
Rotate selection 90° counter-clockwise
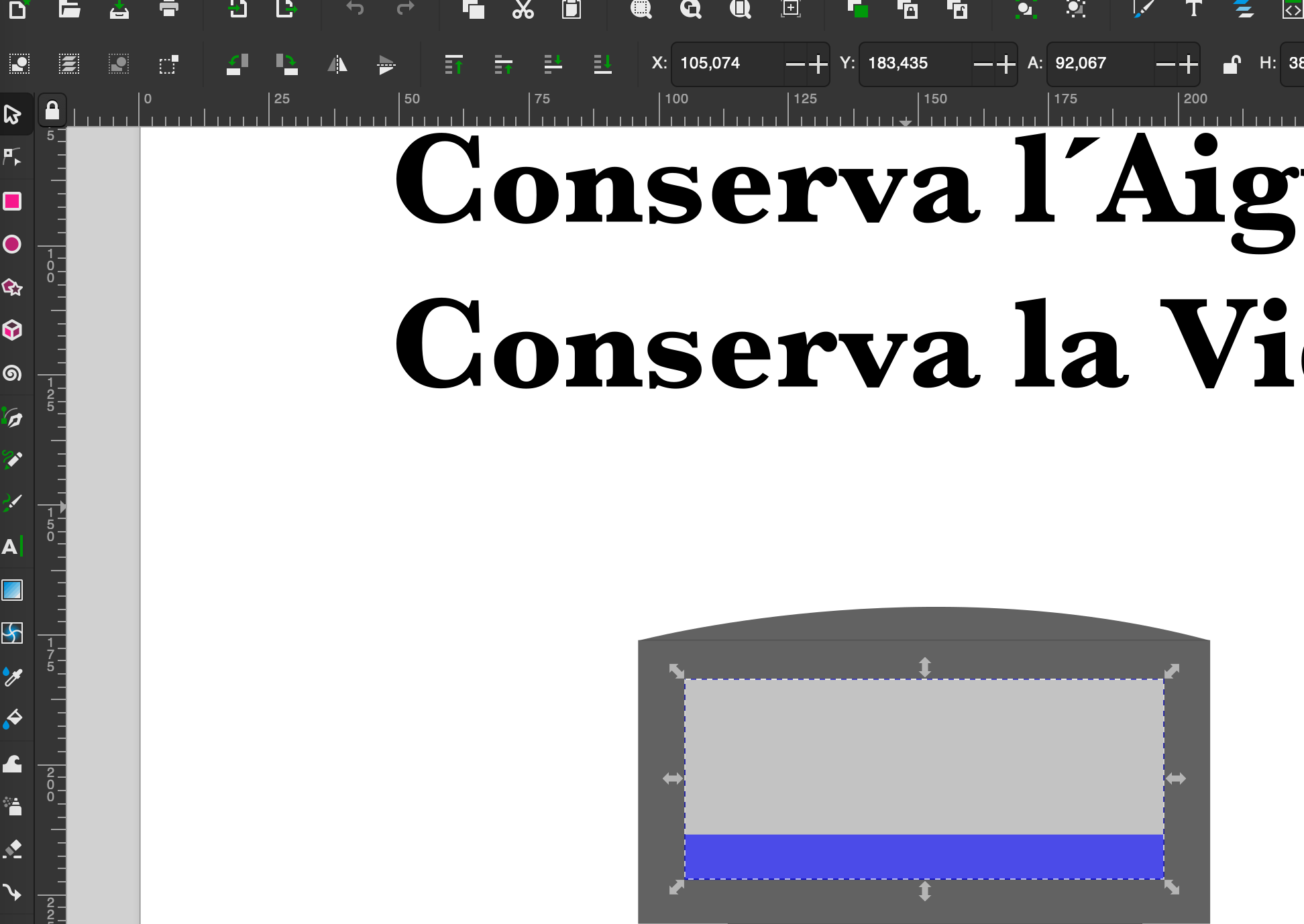pos(237,64)
